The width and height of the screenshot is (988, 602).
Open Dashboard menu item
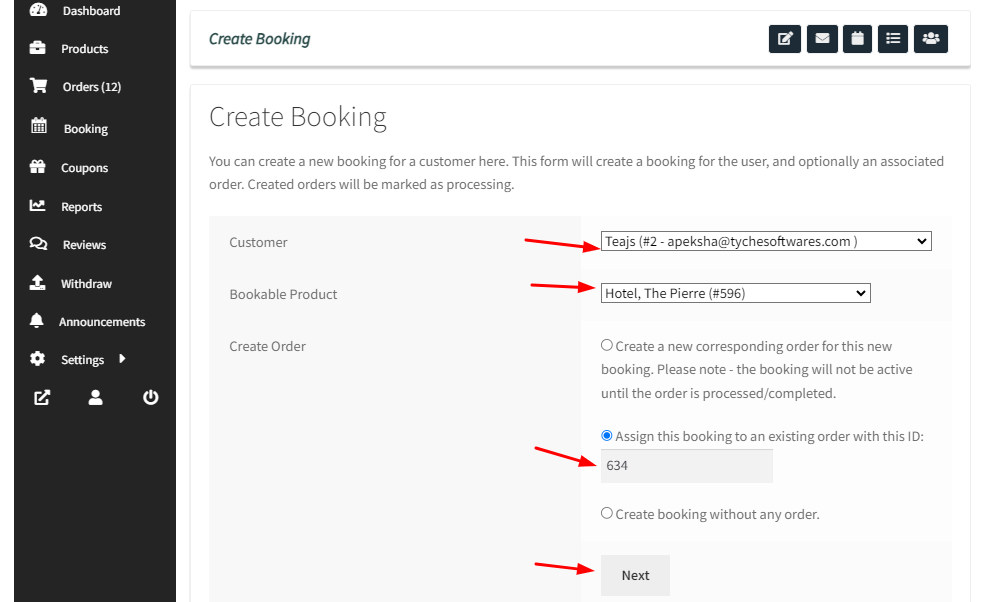pyautogui.click(x=91, y=11)
